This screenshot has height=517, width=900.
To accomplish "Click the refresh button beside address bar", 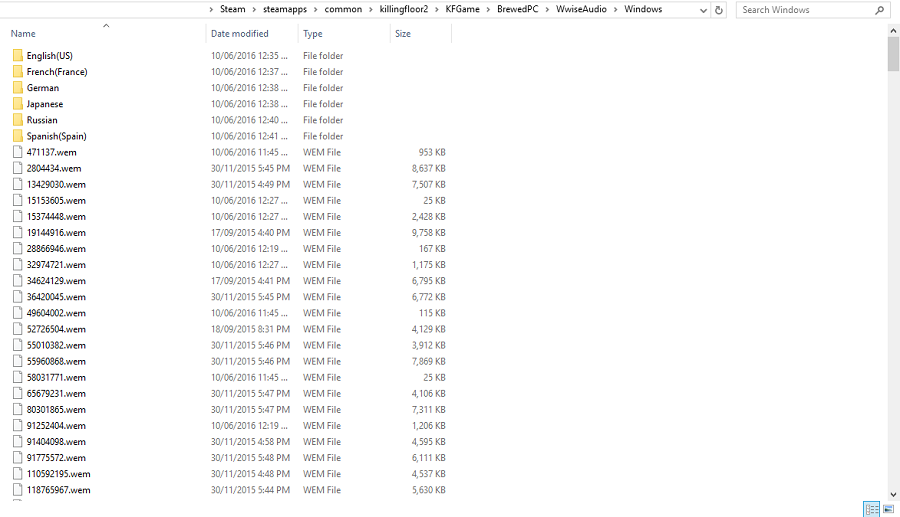I will 718,10.
